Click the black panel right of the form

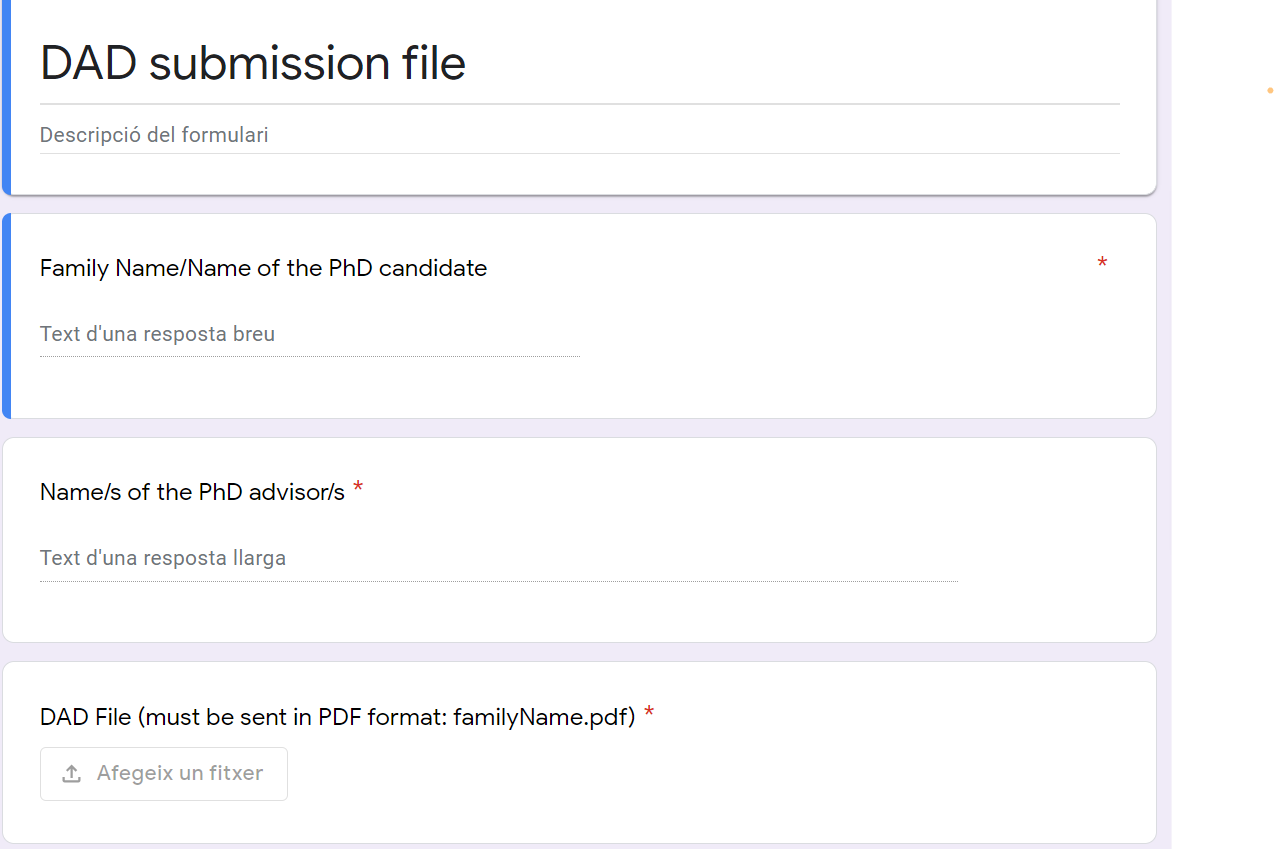[x=1220, y=450]
